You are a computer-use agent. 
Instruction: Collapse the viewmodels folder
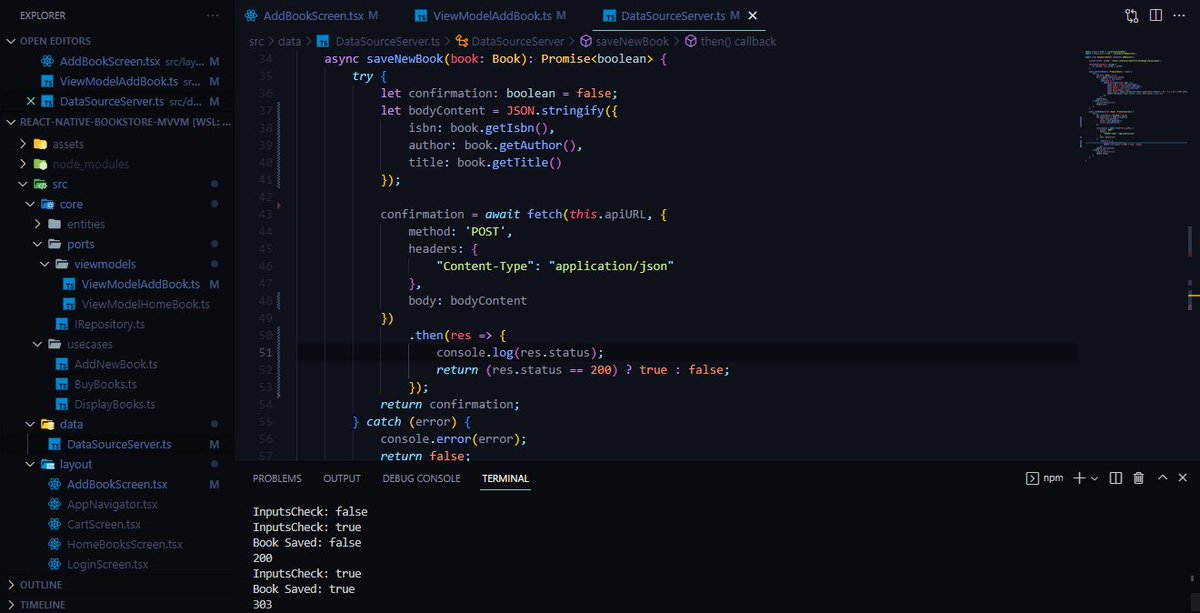[105, 264]
